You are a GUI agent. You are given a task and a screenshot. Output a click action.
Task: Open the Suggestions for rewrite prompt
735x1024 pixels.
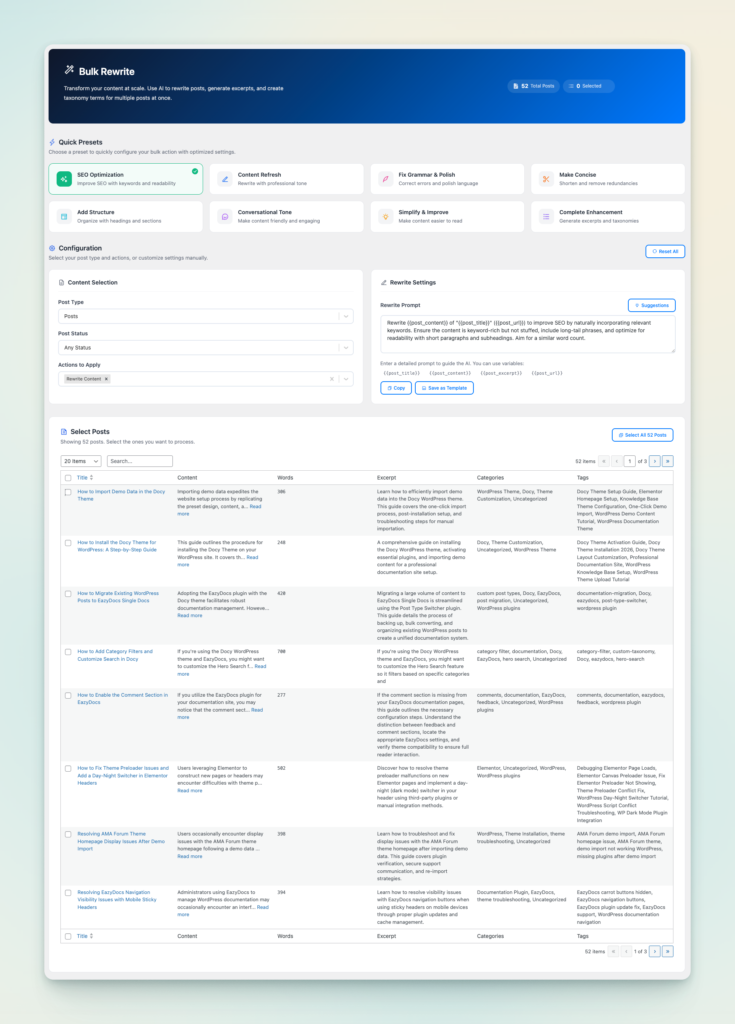[651, 305]
